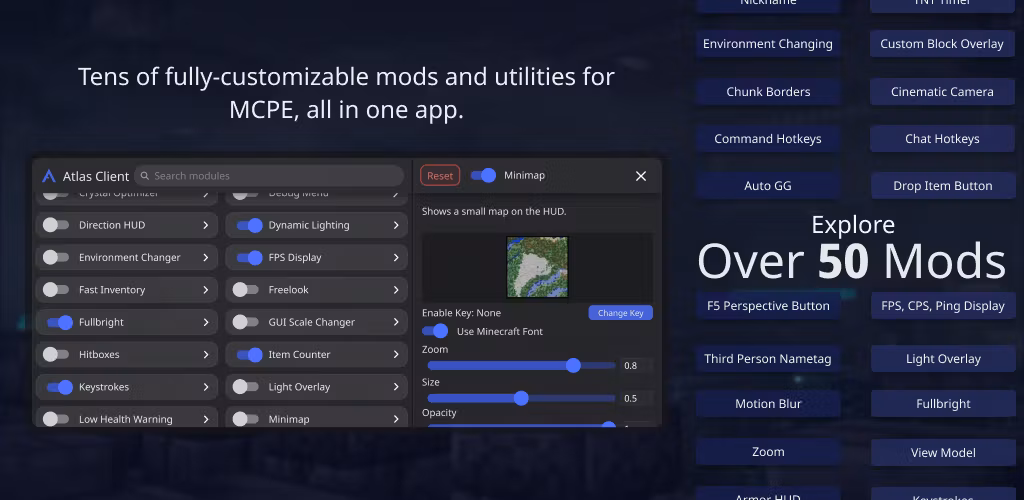Click the Third Person Nametag tile
The height and width of the screenshot is (500, 1024).
coord(767,358)
